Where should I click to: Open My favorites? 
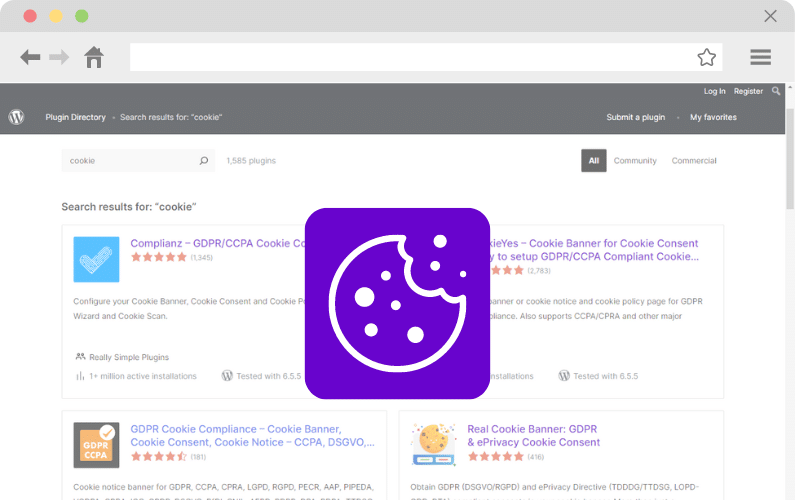[x=713, y=117]
